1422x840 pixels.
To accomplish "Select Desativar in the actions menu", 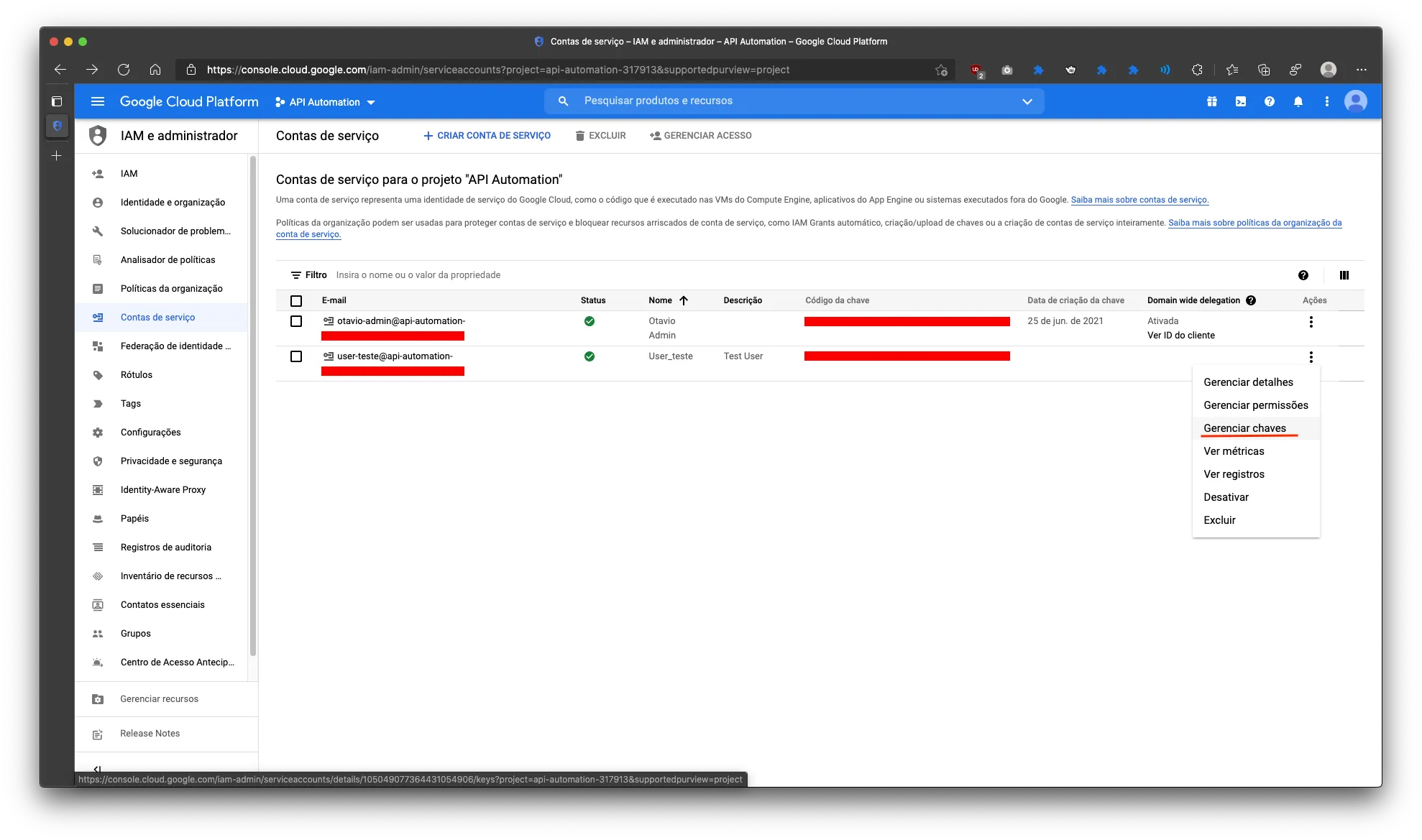I will [1256, 497].
